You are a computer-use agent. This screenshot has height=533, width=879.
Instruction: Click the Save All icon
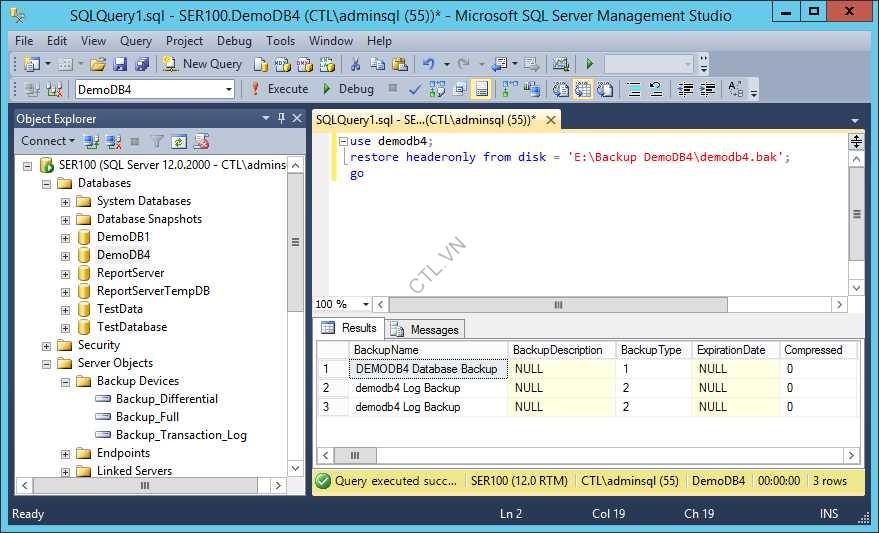[x=142, y=64]
